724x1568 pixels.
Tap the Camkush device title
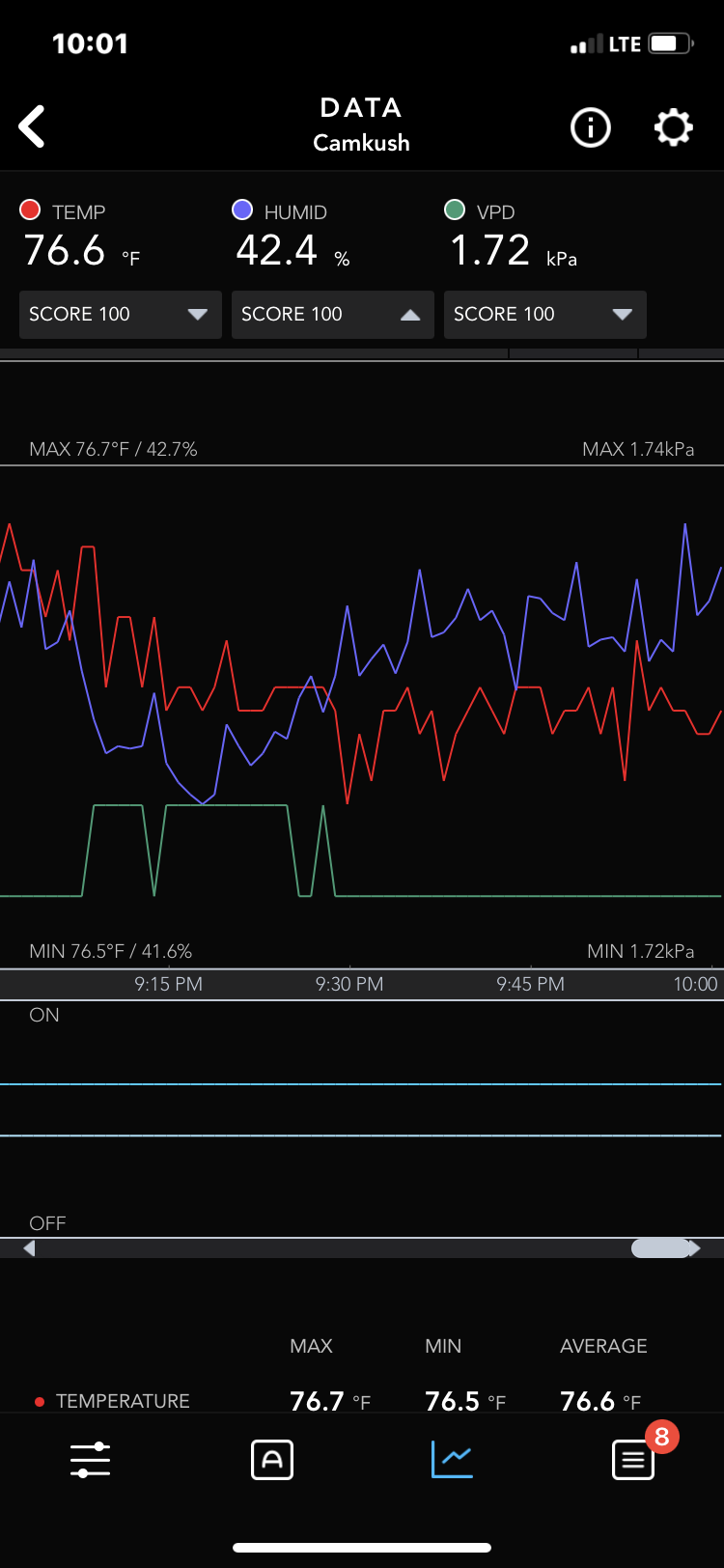[361, 143]
